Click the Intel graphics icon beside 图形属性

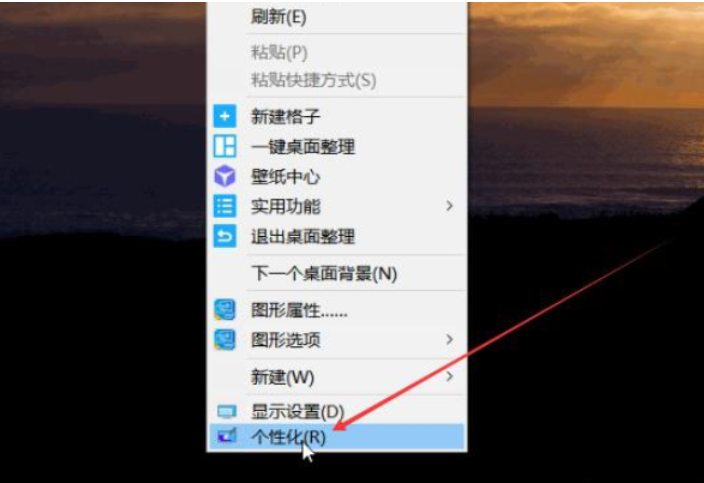point(224,310)
